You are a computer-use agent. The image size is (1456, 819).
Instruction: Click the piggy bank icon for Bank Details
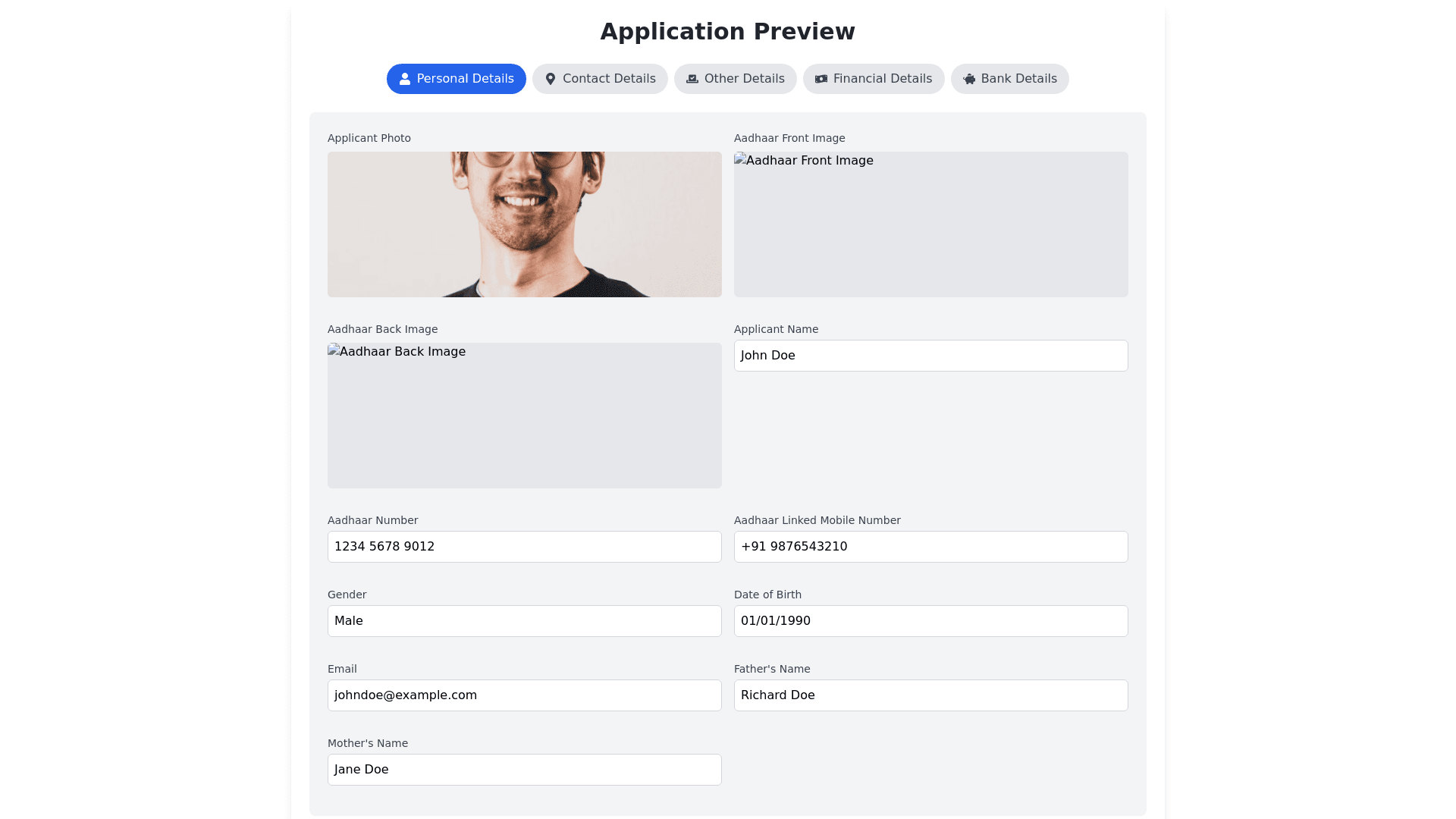(x=969, y=79)
